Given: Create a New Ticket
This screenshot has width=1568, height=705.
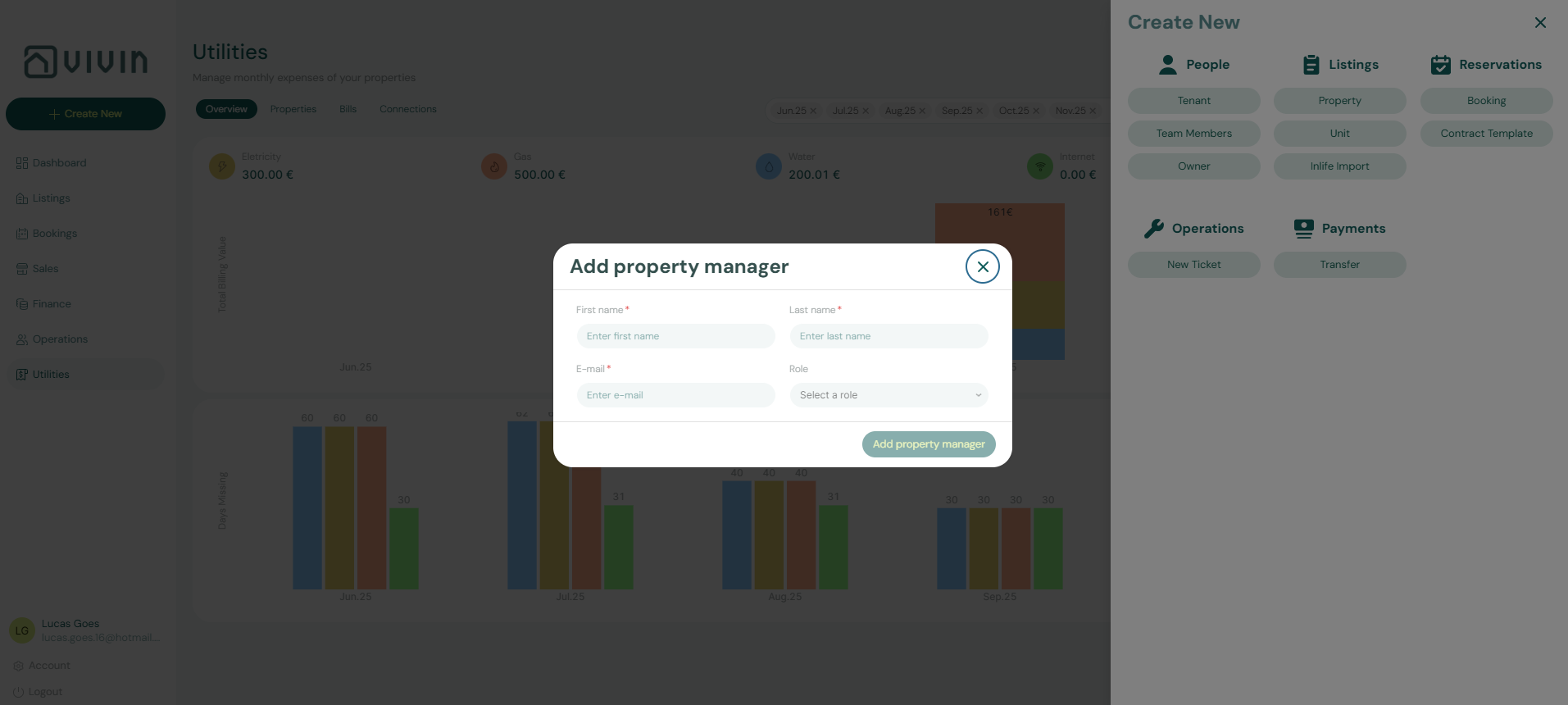Looking at the screenshot, I should tap(1194, 265).
